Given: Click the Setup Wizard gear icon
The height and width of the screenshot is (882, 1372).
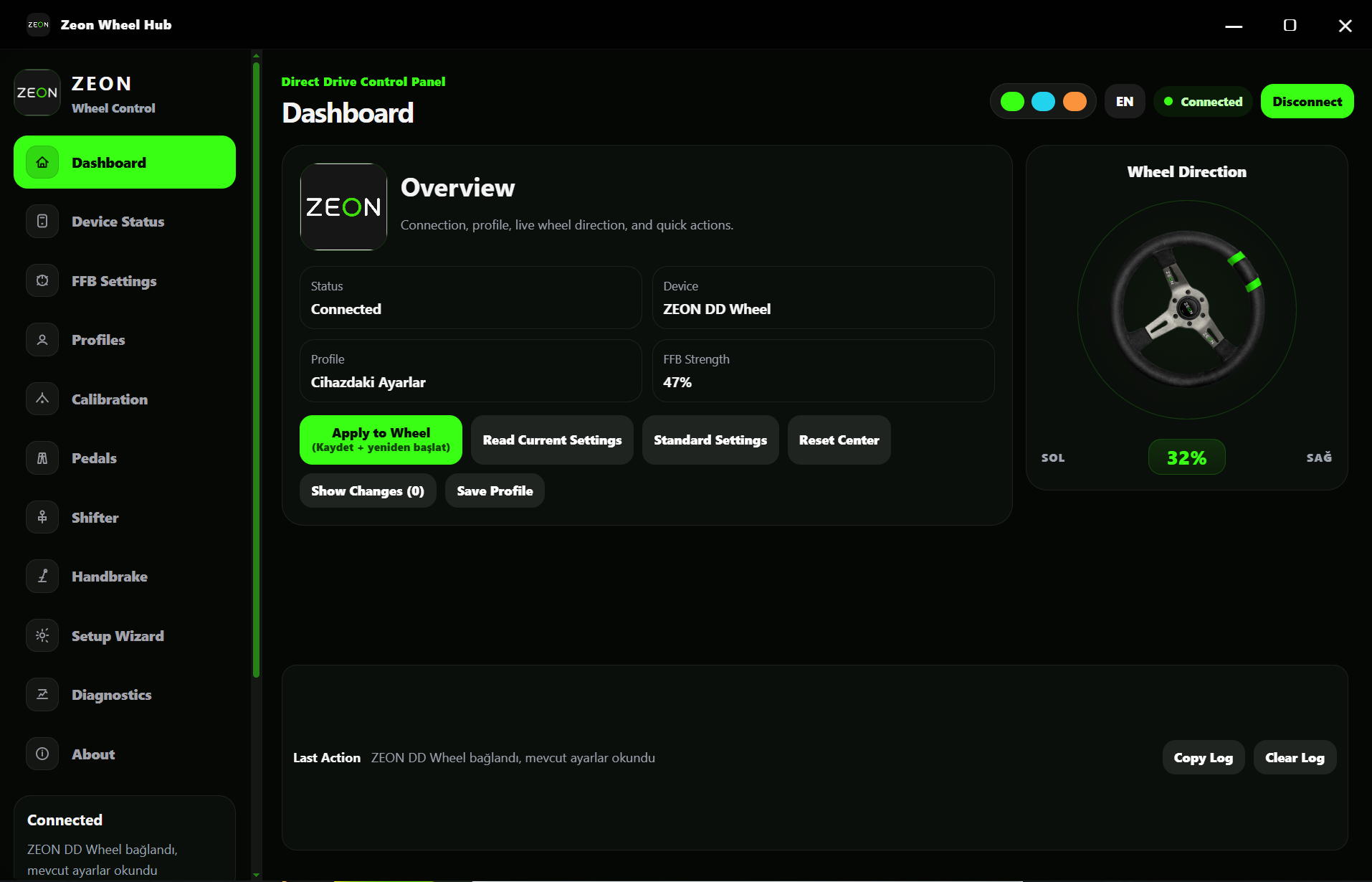Looking at the screenshot, I should [42, 635].
